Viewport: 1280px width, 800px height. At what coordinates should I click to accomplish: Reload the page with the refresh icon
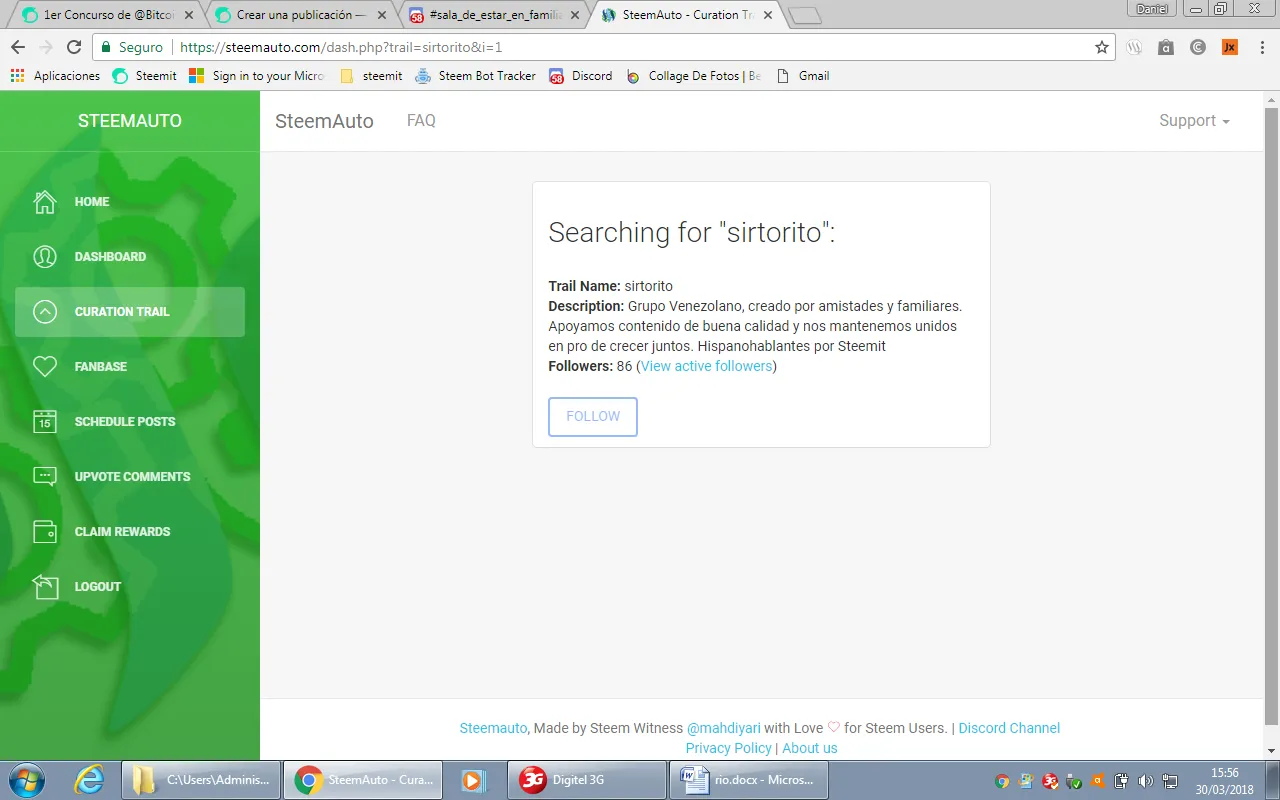point(74,47)
